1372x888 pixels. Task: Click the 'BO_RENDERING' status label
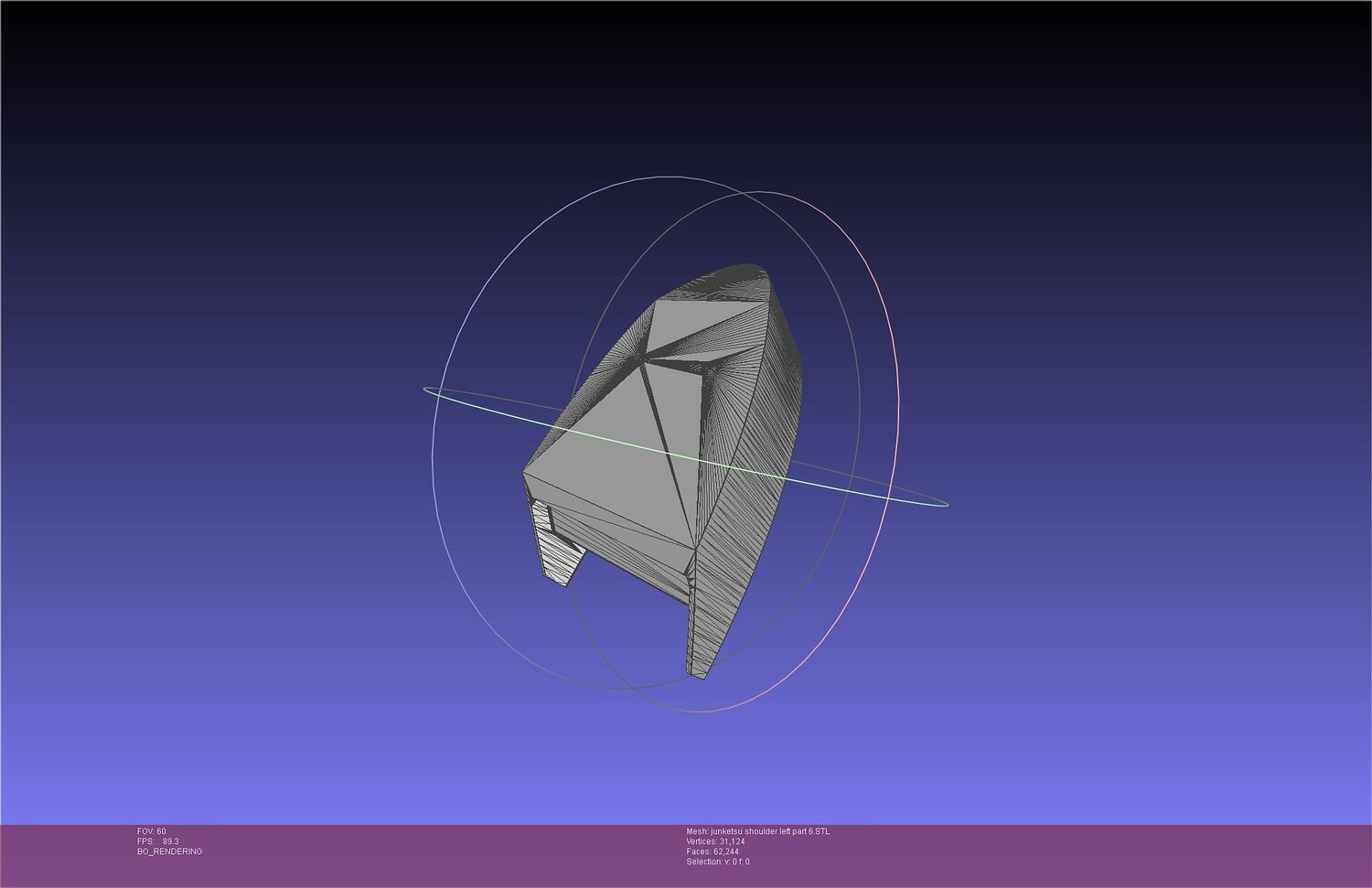coord(170,851)
